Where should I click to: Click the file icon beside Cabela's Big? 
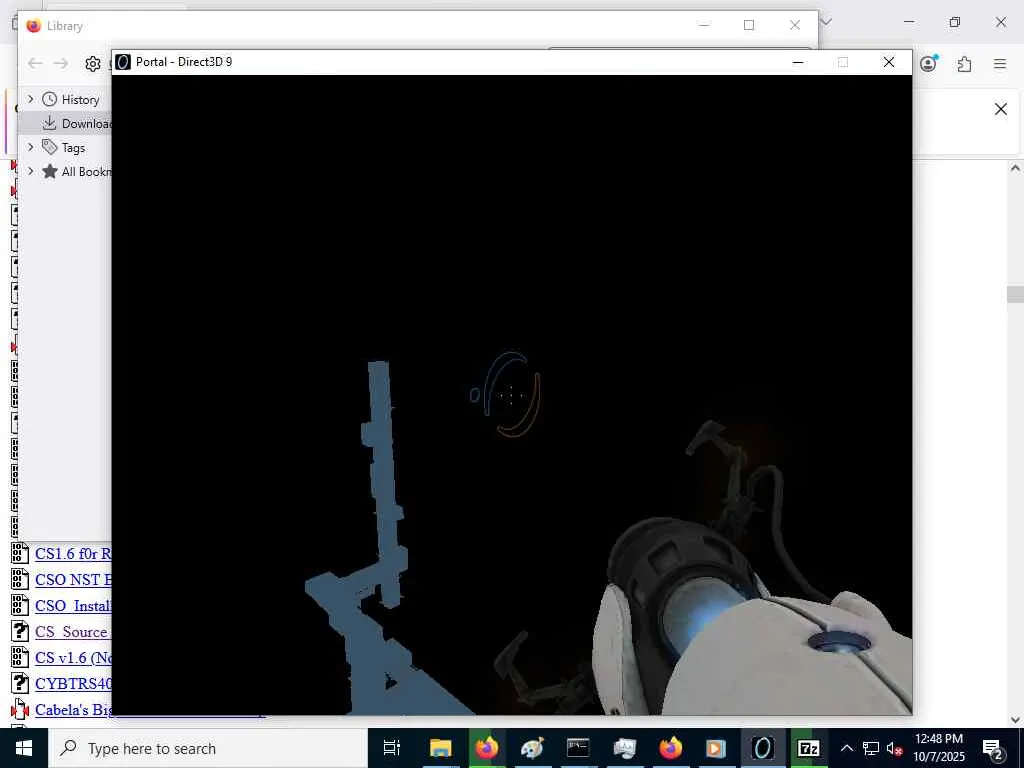pyautogui.click(x=20, y=709)
